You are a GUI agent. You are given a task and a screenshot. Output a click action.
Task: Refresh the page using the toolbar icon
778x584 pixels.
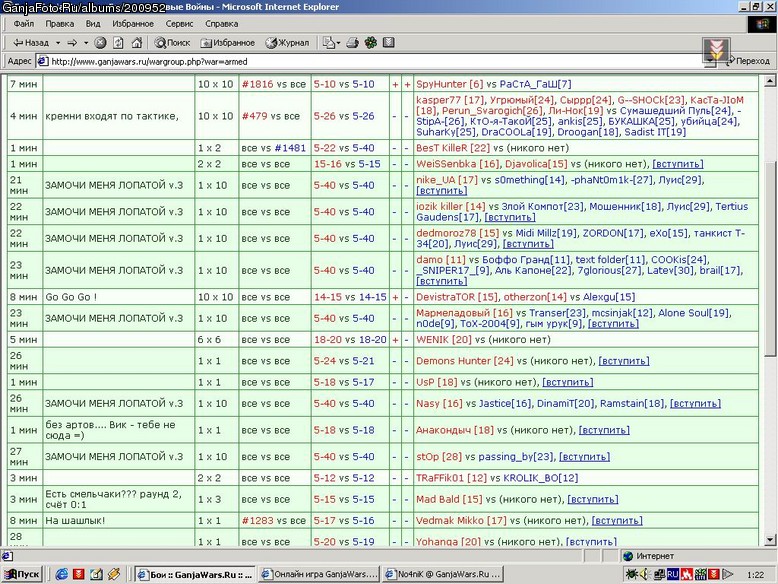[x=118, y=43]
